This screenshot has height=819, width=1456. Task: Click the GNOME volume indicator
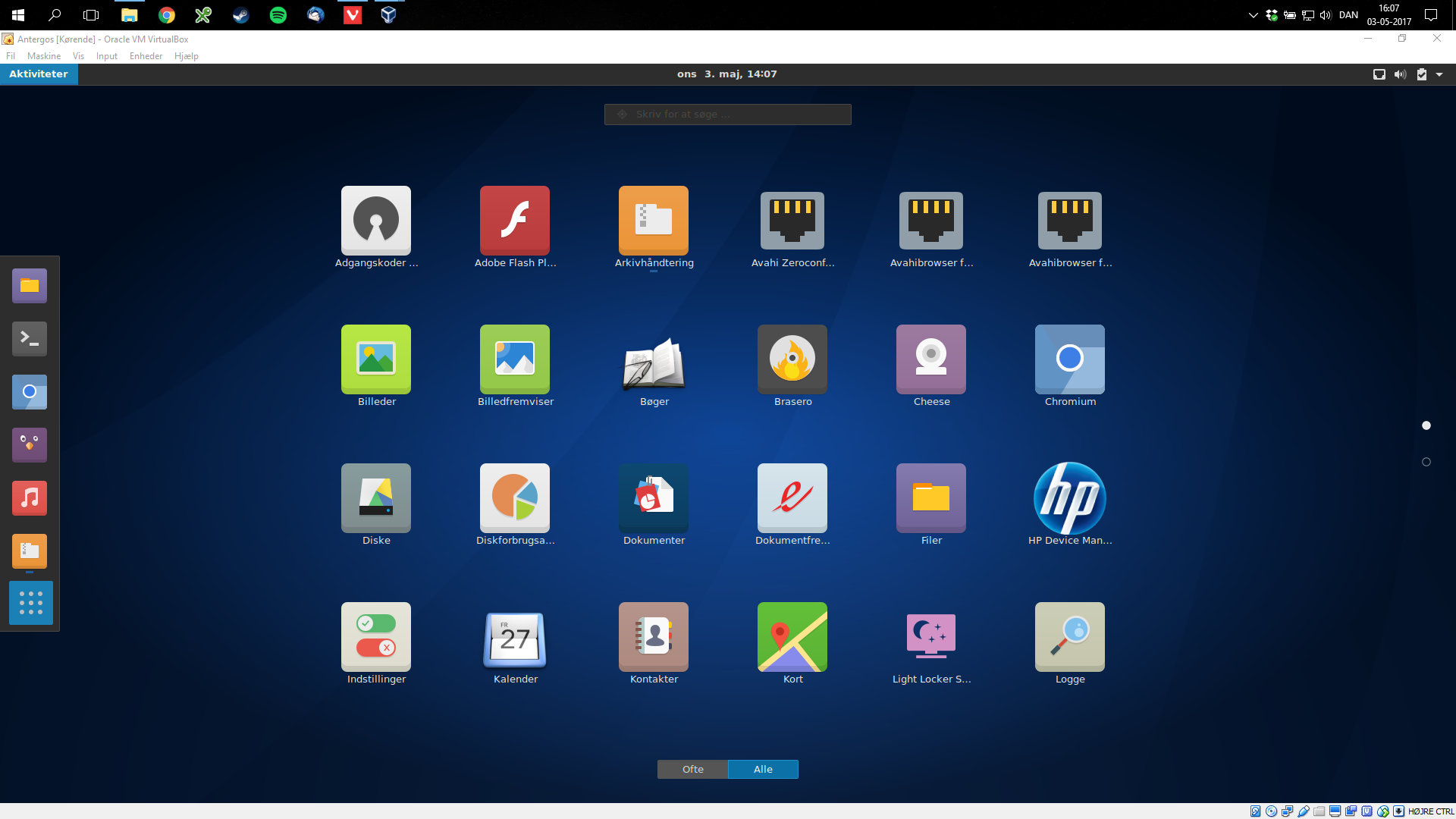point(1400,74)
